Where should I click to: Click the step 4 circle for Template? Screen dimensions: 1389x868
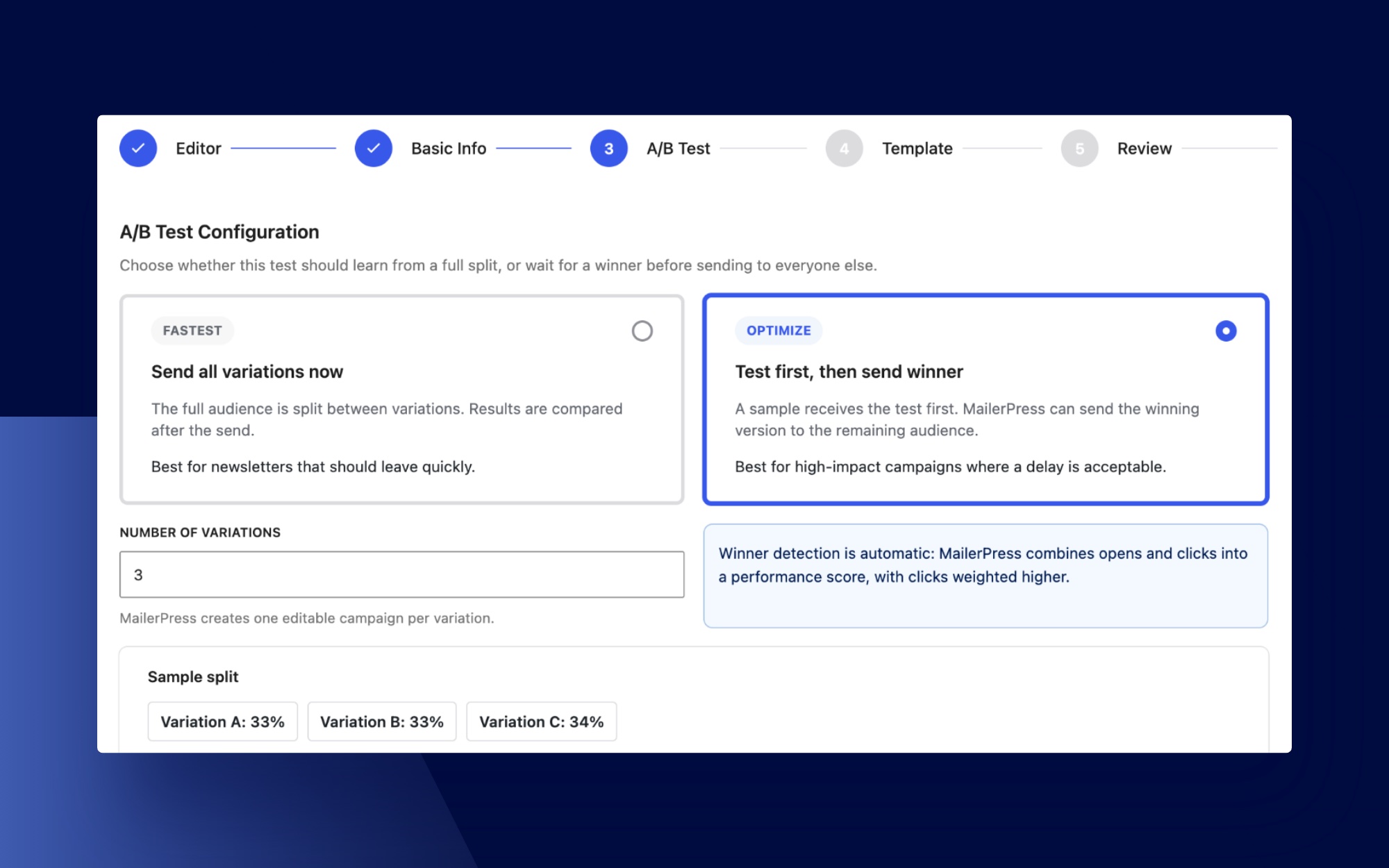click(x=845, y=148)
